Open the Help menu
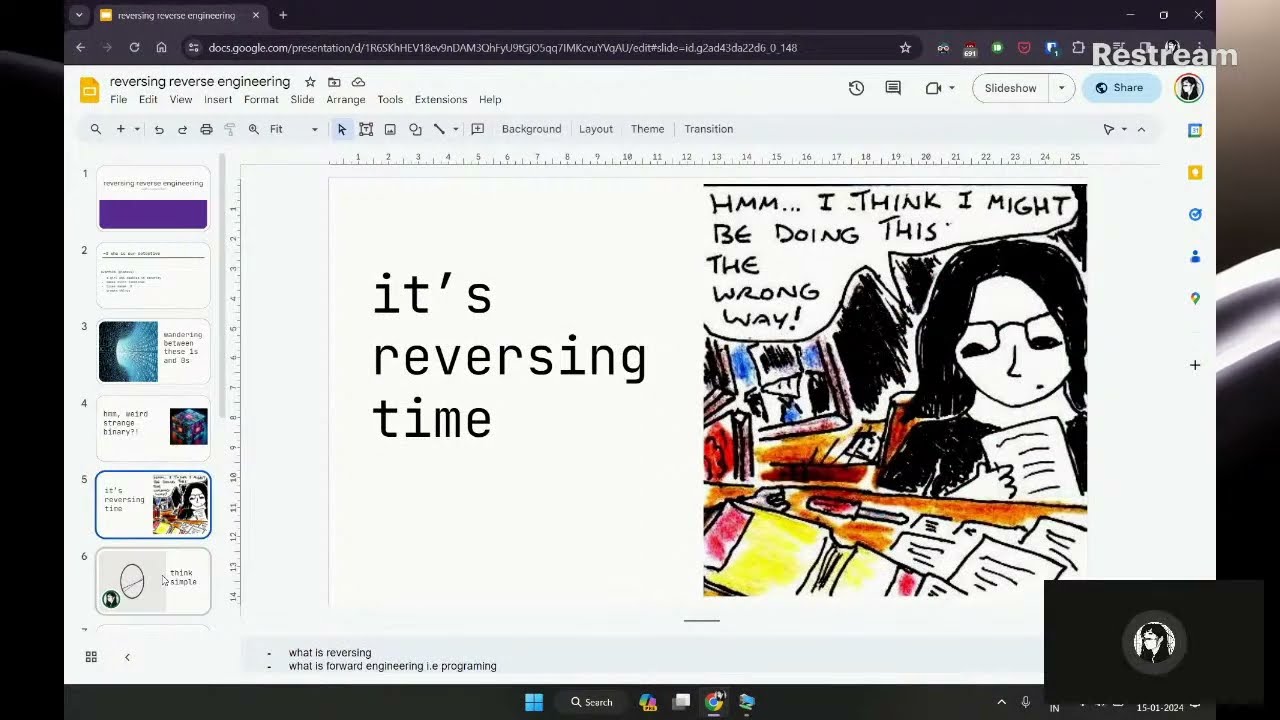The image size is (1280, 720). [490, 100]
